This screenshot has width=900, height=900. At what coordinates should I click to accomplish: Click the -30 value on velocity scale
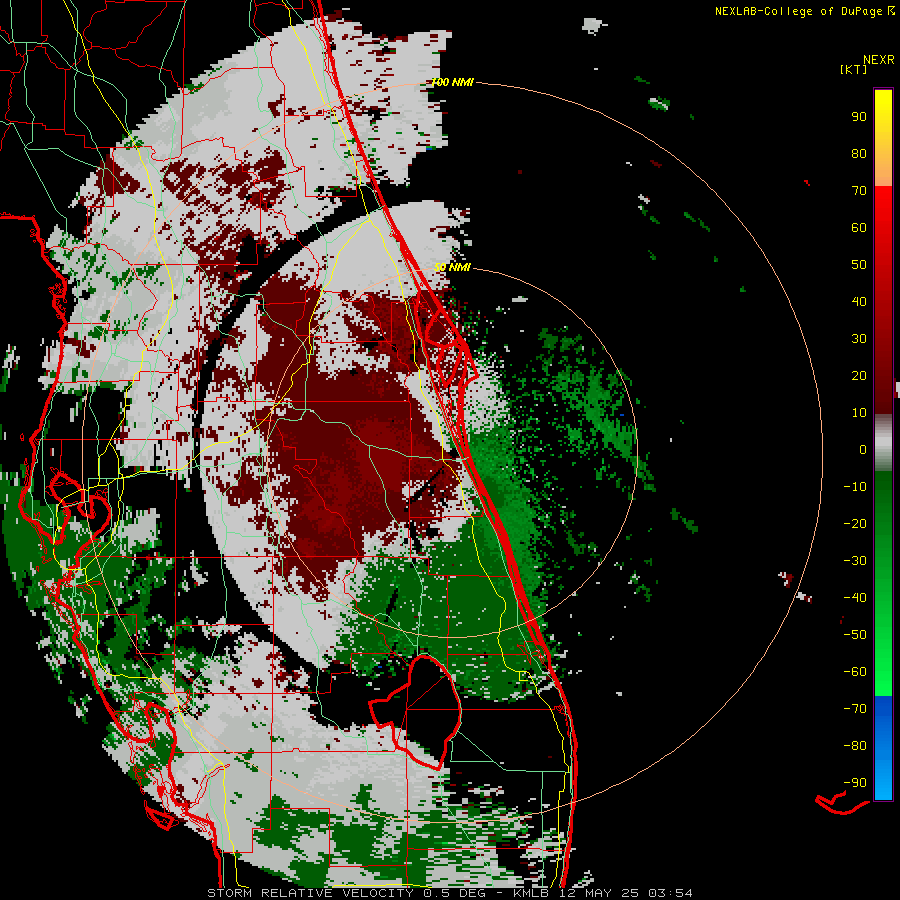(x=855, y=561)
